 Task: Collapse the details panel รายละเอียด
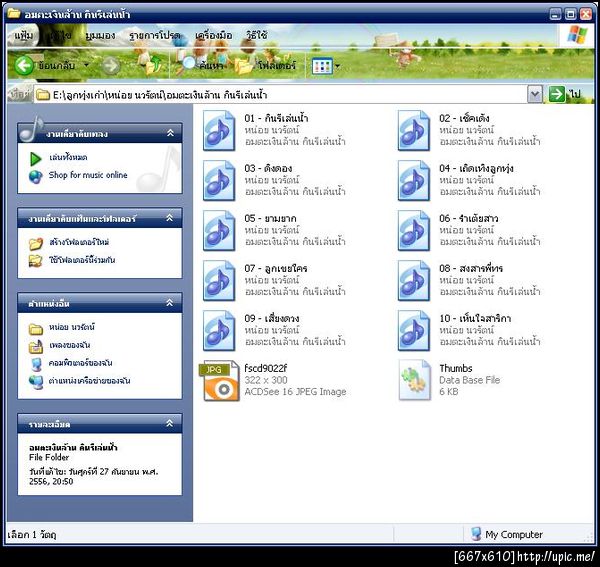(170, 423)
